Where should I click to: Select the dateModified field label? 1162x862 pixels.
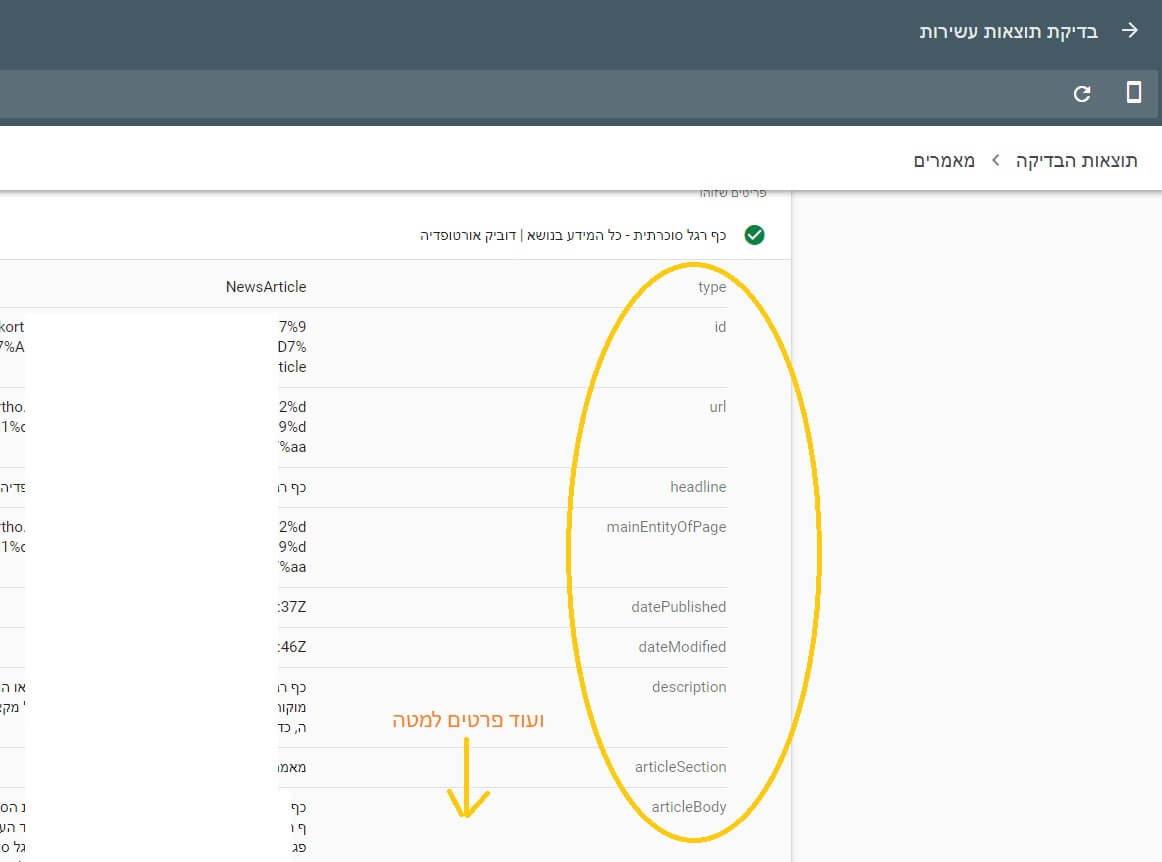tap(682, 647)
